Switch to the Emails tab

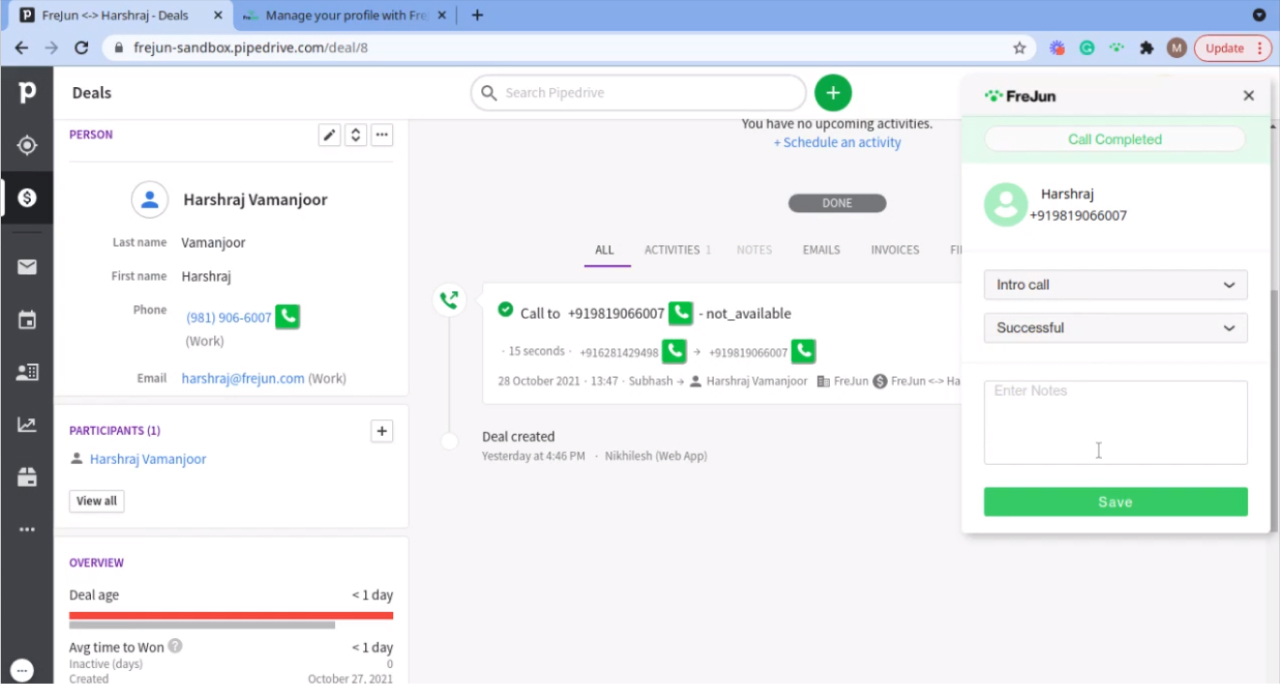click(x=821, y=250)
